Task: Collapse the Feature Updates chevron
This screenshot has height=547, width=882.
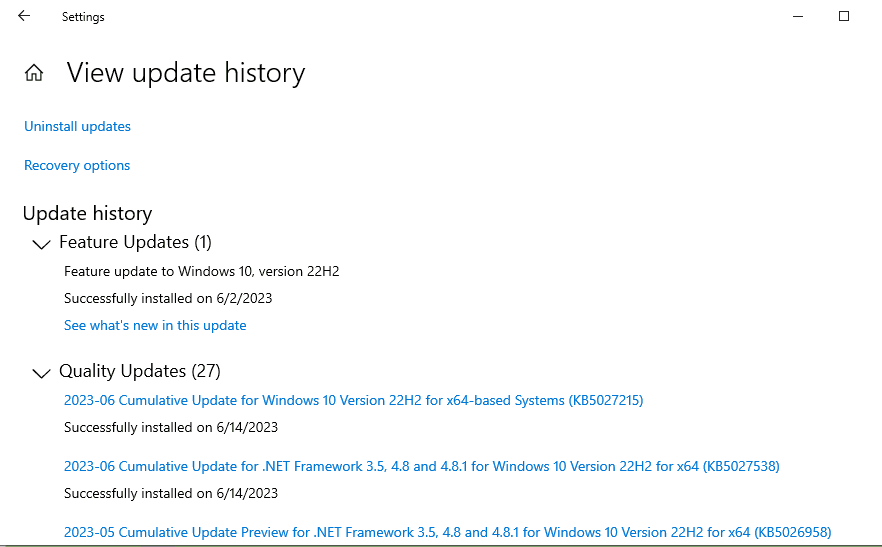Action: (x=41, y=243)
